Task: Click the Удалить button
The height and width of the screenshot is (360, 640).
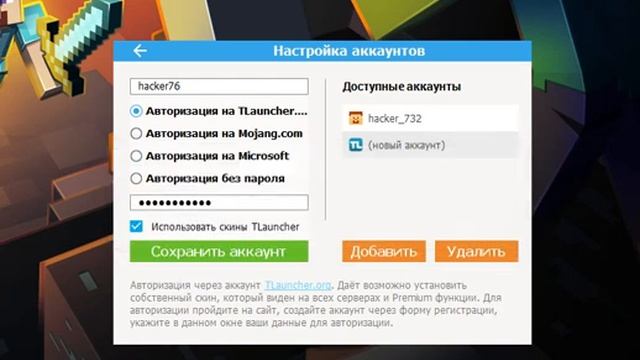Action: pos(476,251)
